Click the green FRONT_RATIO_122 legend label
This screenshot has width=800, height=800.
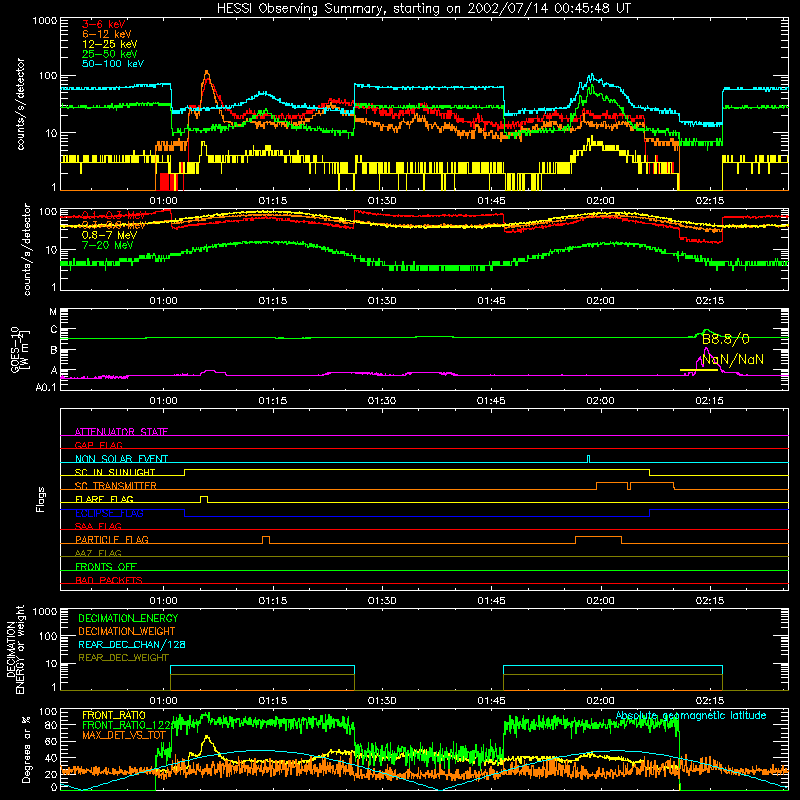[x=126, y=726]
